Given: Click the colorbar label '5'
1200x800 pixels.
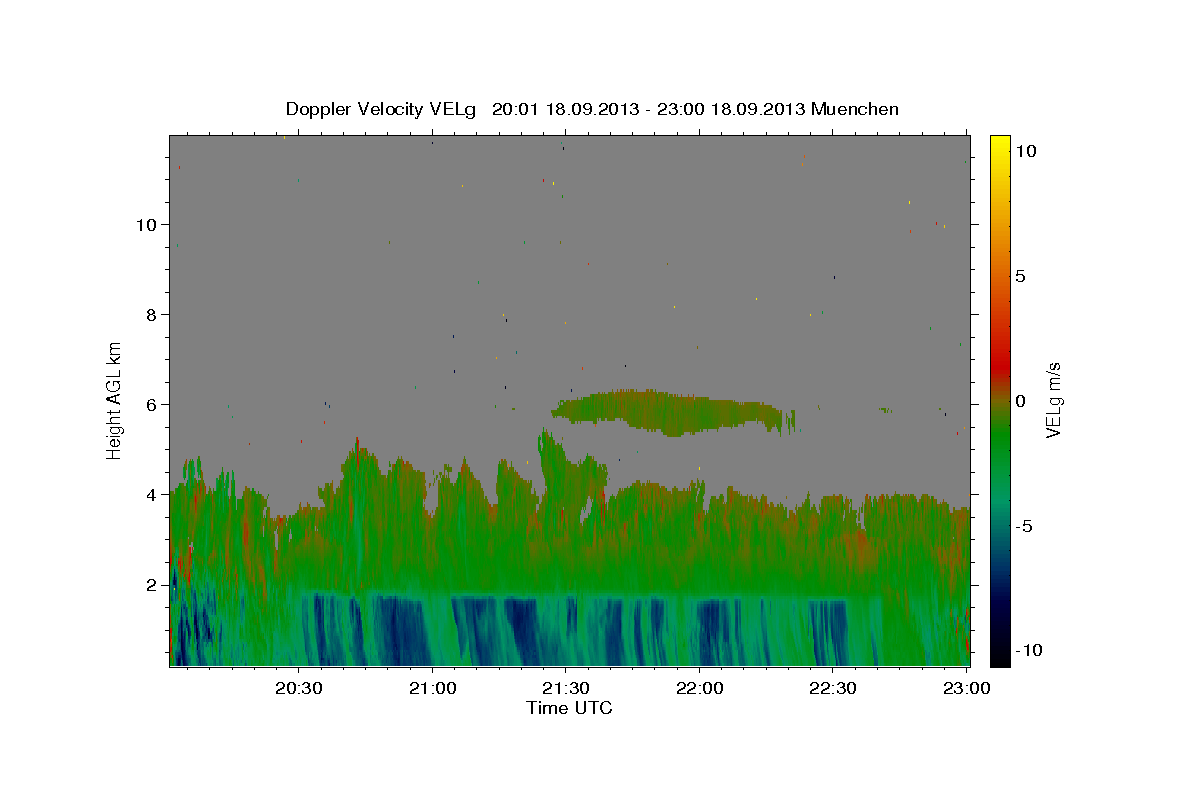Looking at the screenshot, I should point(1020,276).
